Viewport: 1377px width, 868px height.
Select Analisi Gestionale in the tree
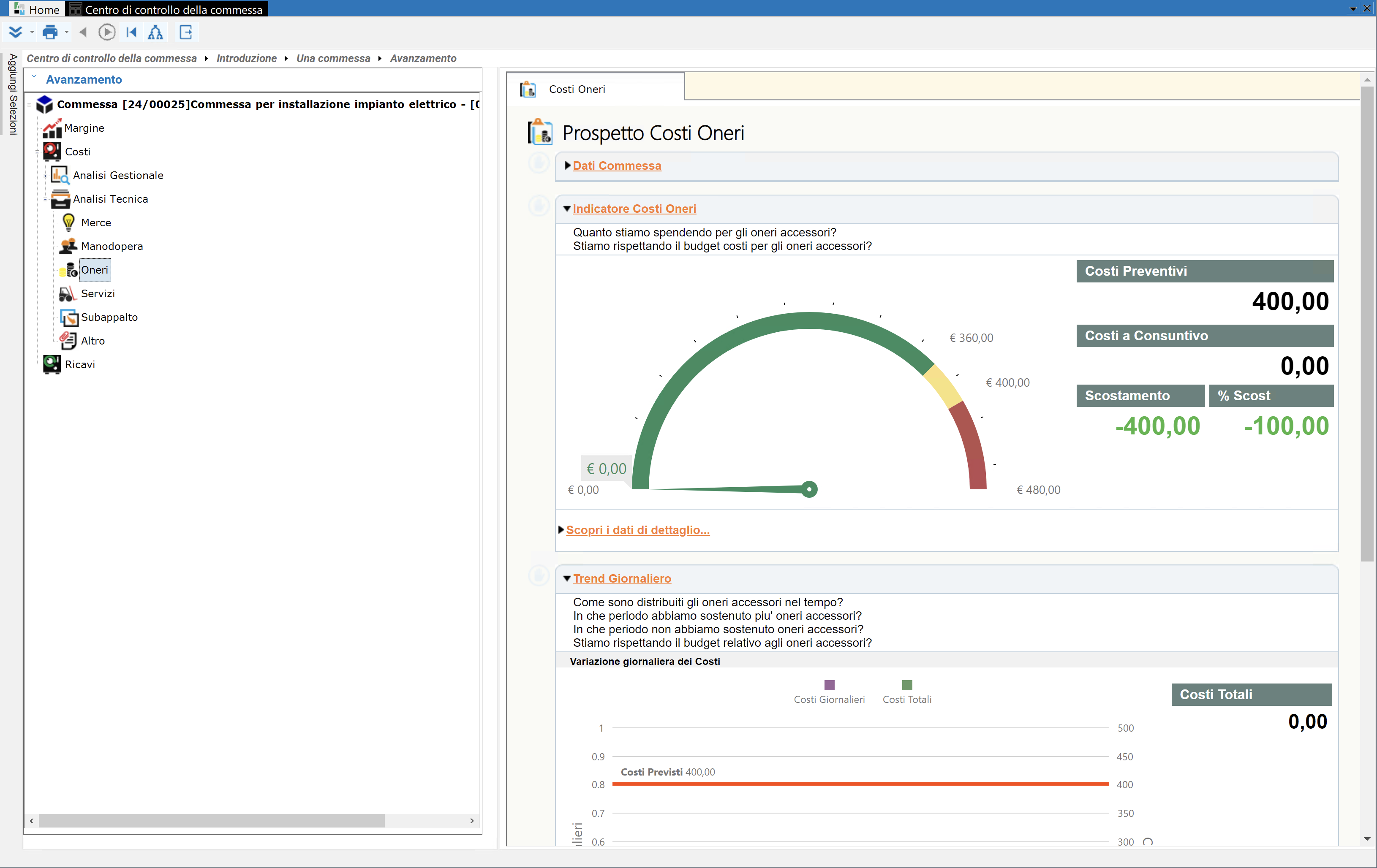coord(118,176)
